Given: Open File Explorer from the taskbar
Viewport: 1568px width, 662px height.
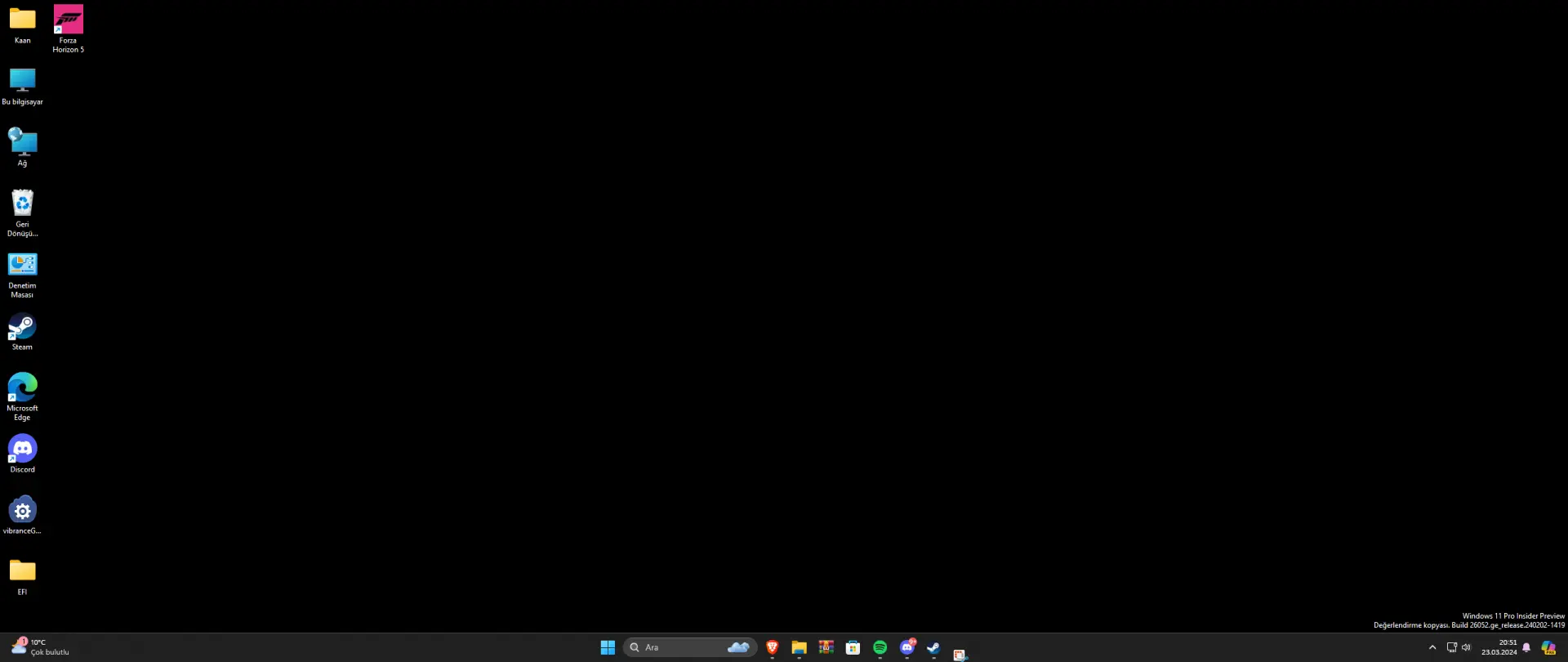Looking at the screenshot, I should point(800,647).
